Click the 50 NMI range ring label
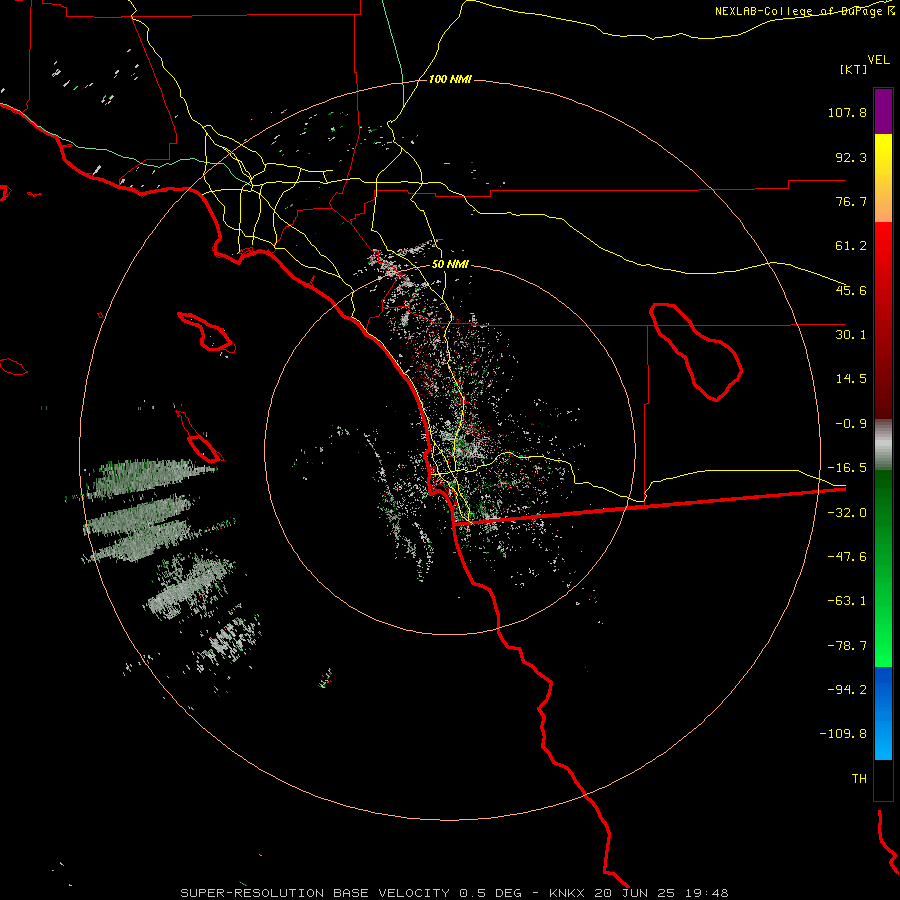Screen dimensions: 900x900 [x=450, y=265]
